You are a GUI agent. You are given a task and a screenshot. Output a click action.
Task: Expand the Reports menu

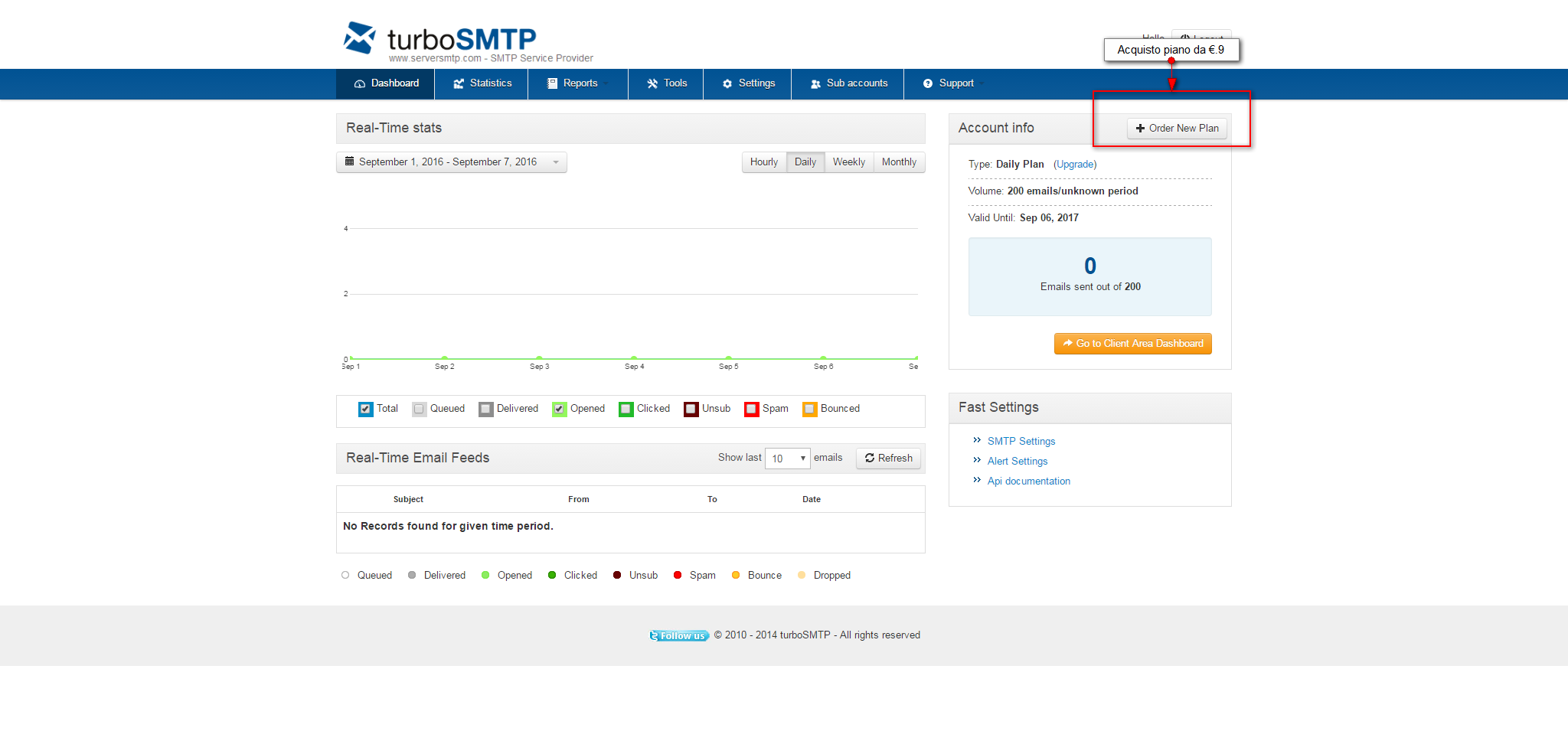pos(578,83)
